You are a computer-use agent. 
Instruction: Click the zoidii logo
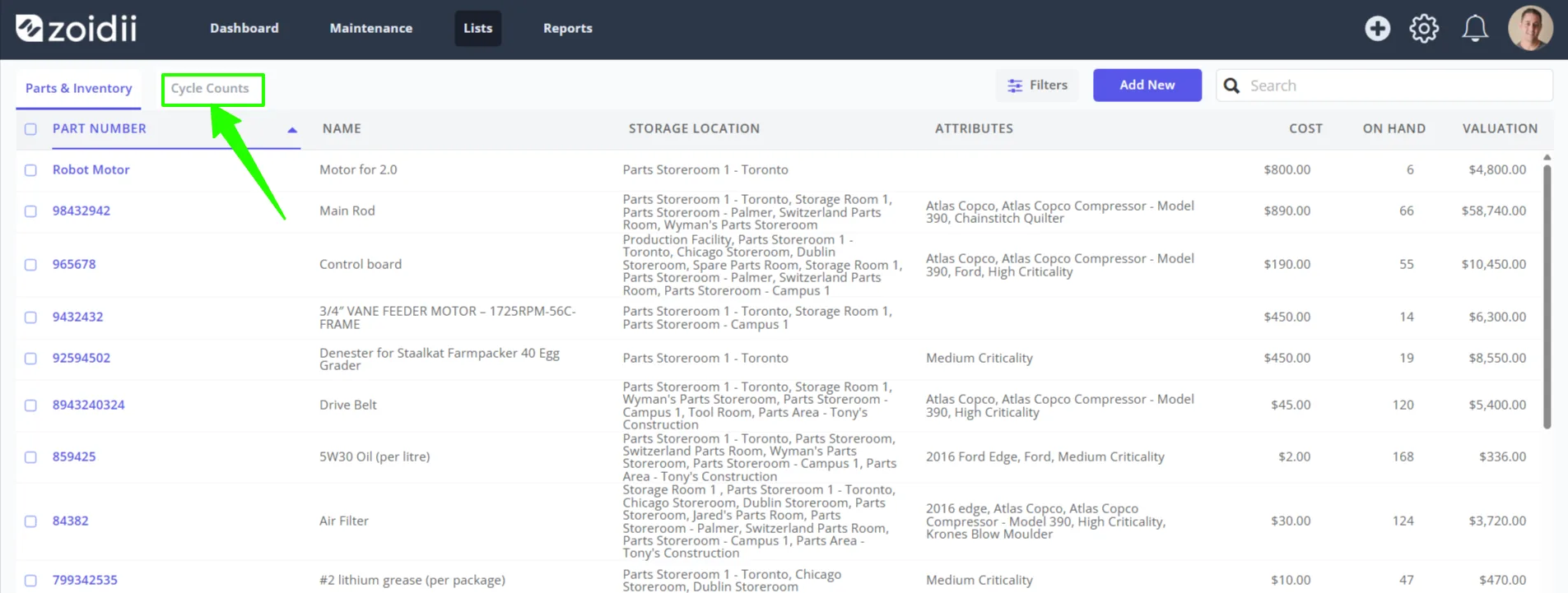77,28
